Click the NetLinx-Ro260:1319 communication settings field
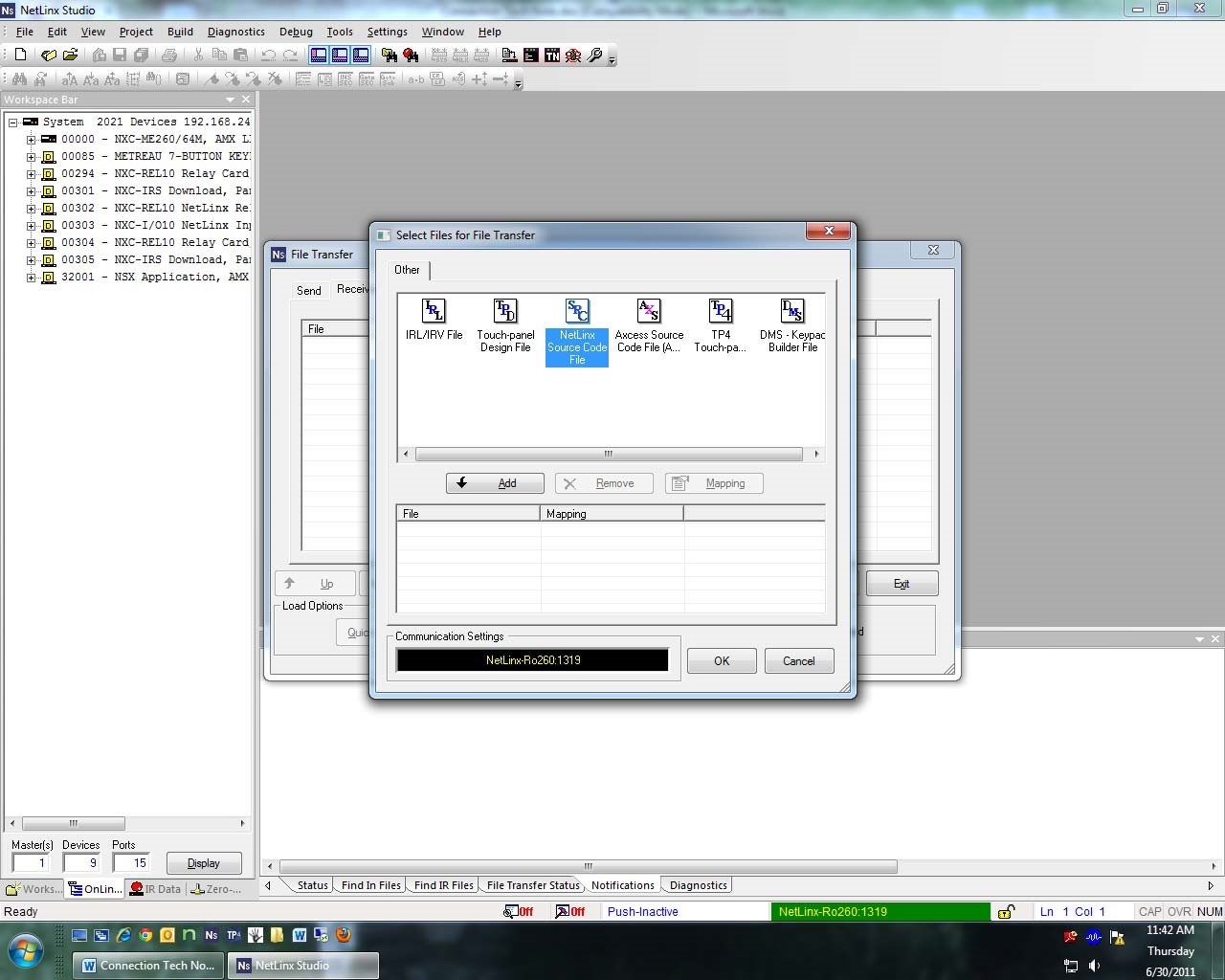This screenshot has height=980, width=1225. coord(533,660)
